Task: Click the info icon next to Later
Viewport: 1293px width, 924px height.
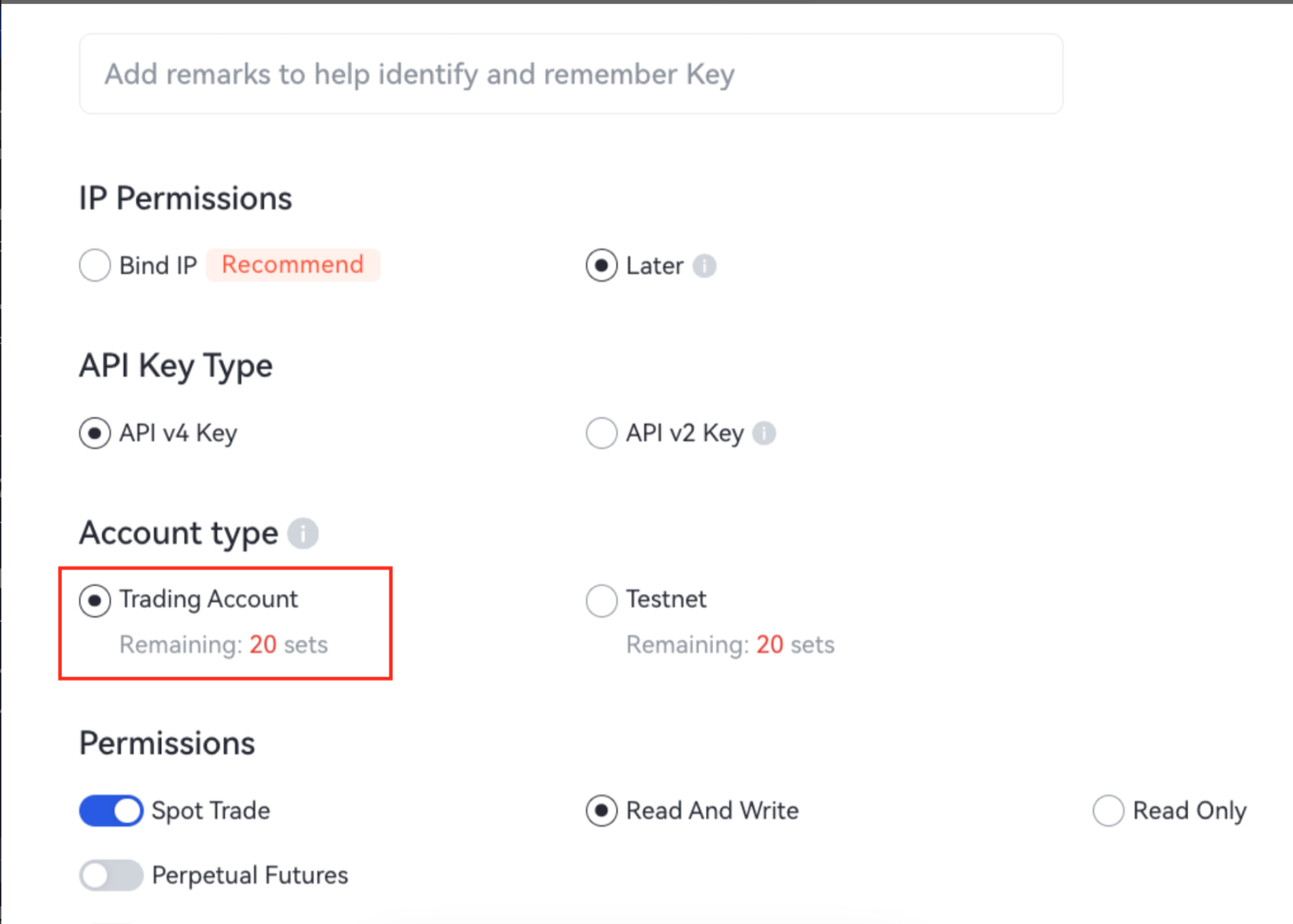Action: 704,265
